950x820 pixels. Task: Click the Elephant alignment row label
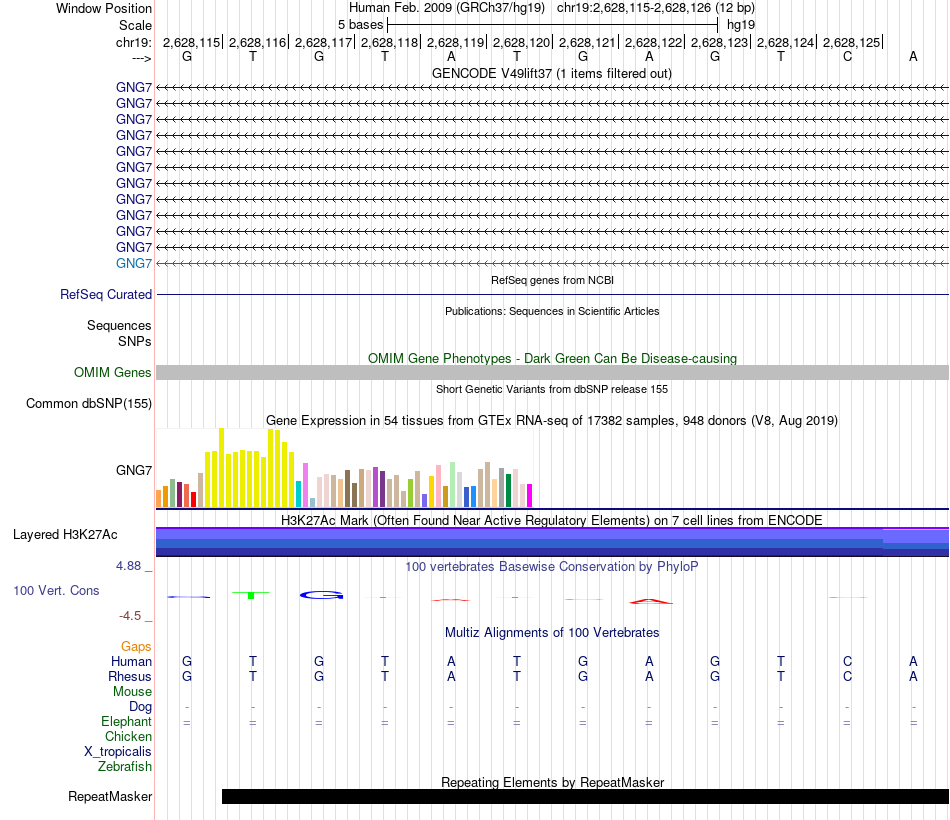tap(127, 721)
